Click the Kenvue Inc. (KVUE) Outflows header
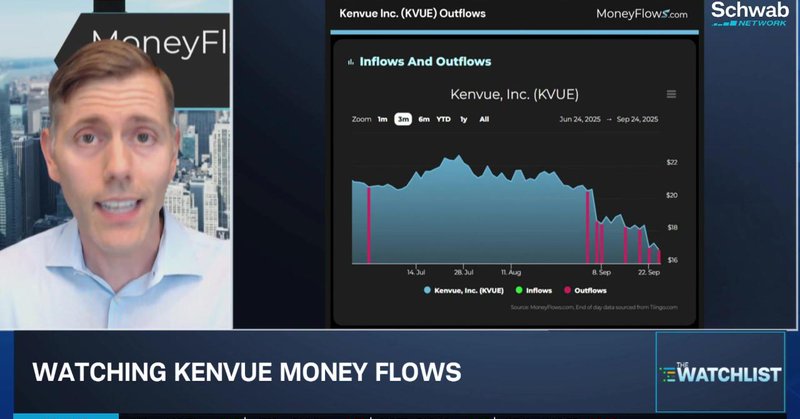This screenshot has width=800, height=419. [x=412, y=14]
